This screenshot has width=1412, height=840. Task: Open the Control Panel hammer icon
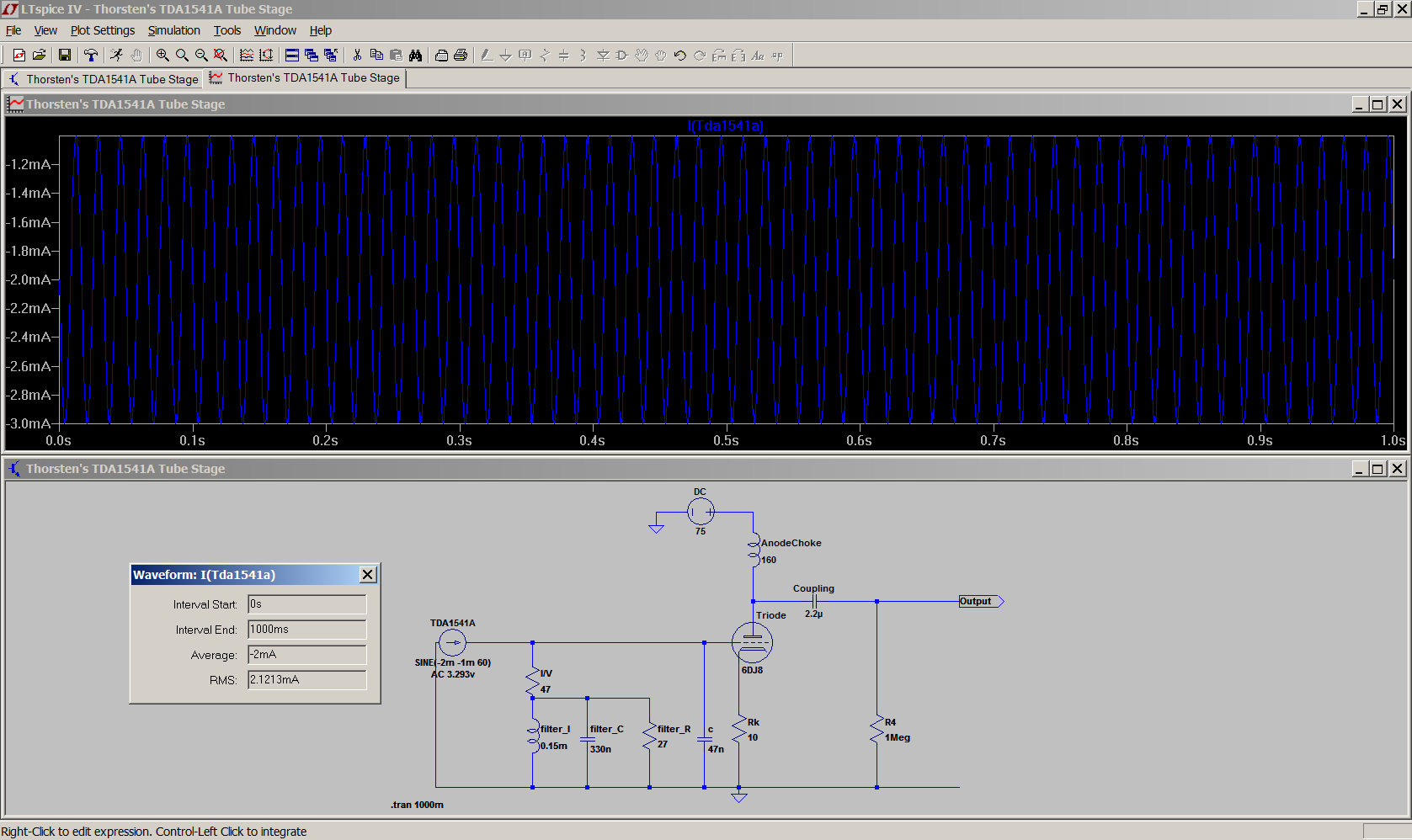click(91, 56)
